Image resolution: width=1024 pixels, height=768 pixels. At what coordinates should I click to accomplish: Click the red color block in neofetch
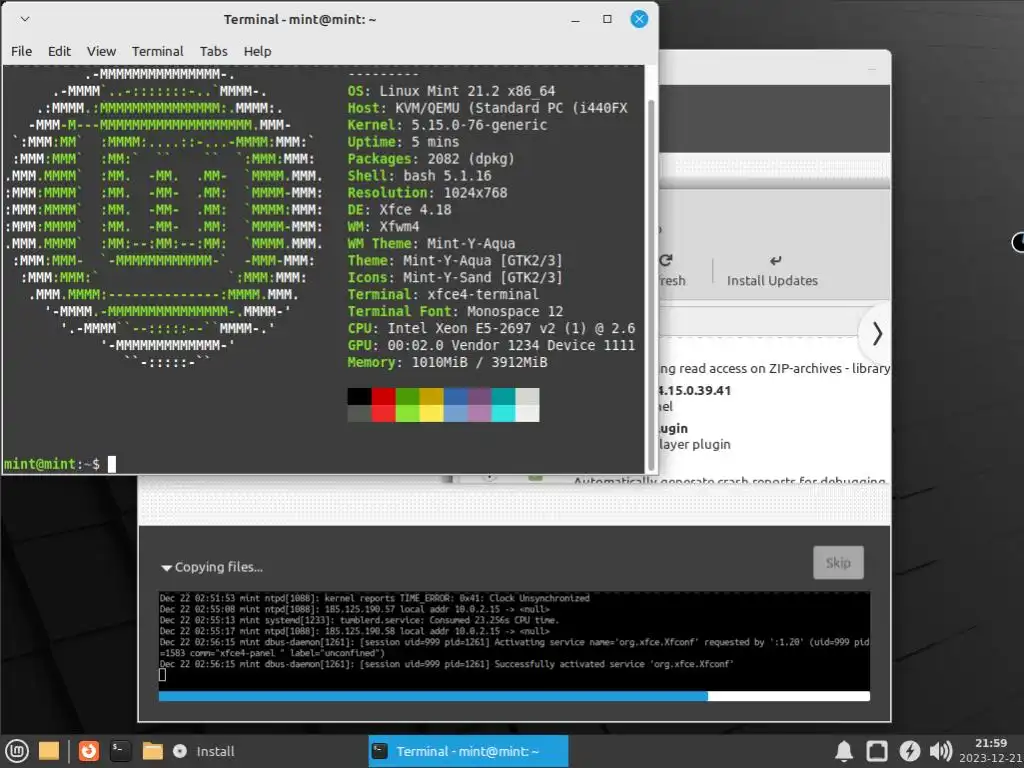[x=383, y=404]
